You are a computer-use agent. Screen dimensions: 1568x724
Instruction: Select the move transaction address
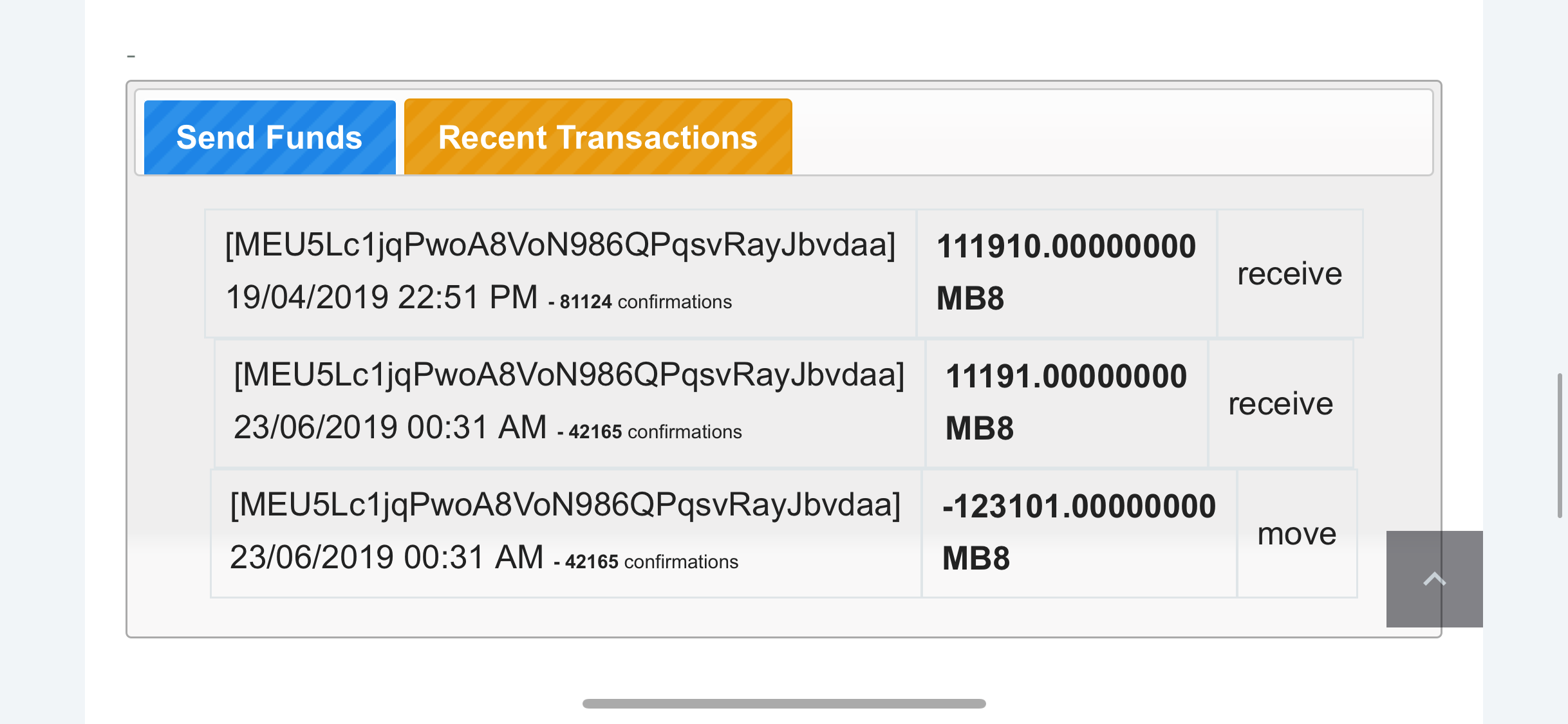(x=565, y=505)
